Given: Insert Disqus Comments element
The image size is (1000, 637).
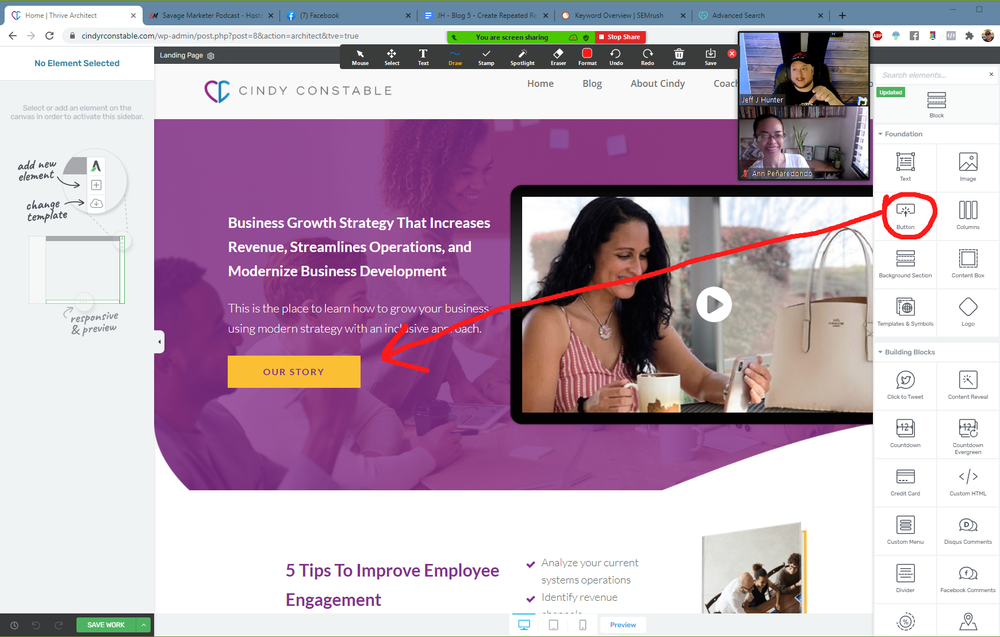Looking at the screenshot, I should [967, 529].
